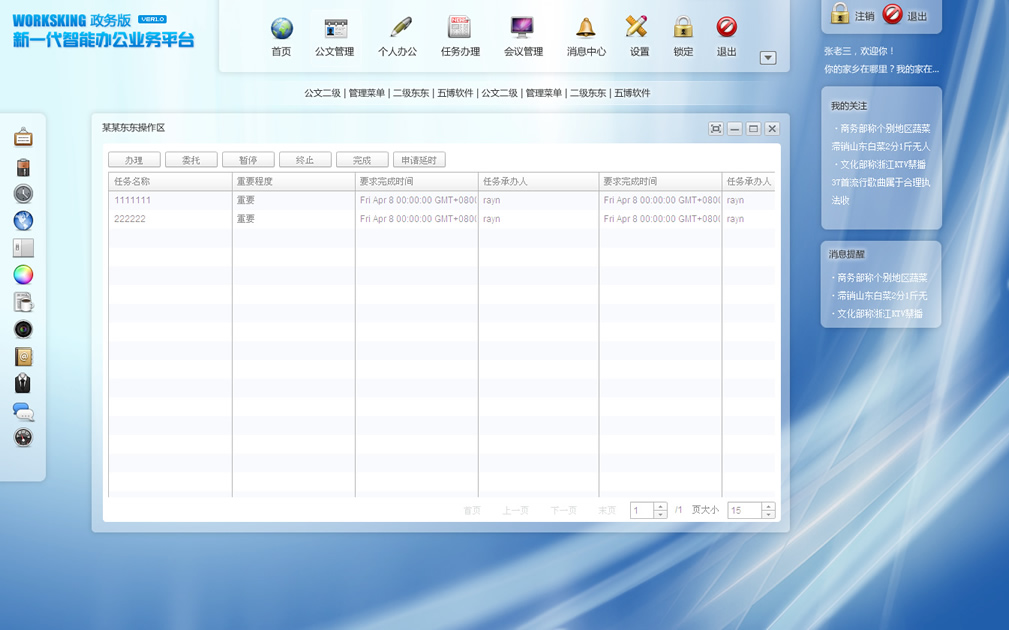Open 设置 pencil-ruler icon
Viewport: 1009px width, 630px height.
pyautogui.click(x=636, y=27)
